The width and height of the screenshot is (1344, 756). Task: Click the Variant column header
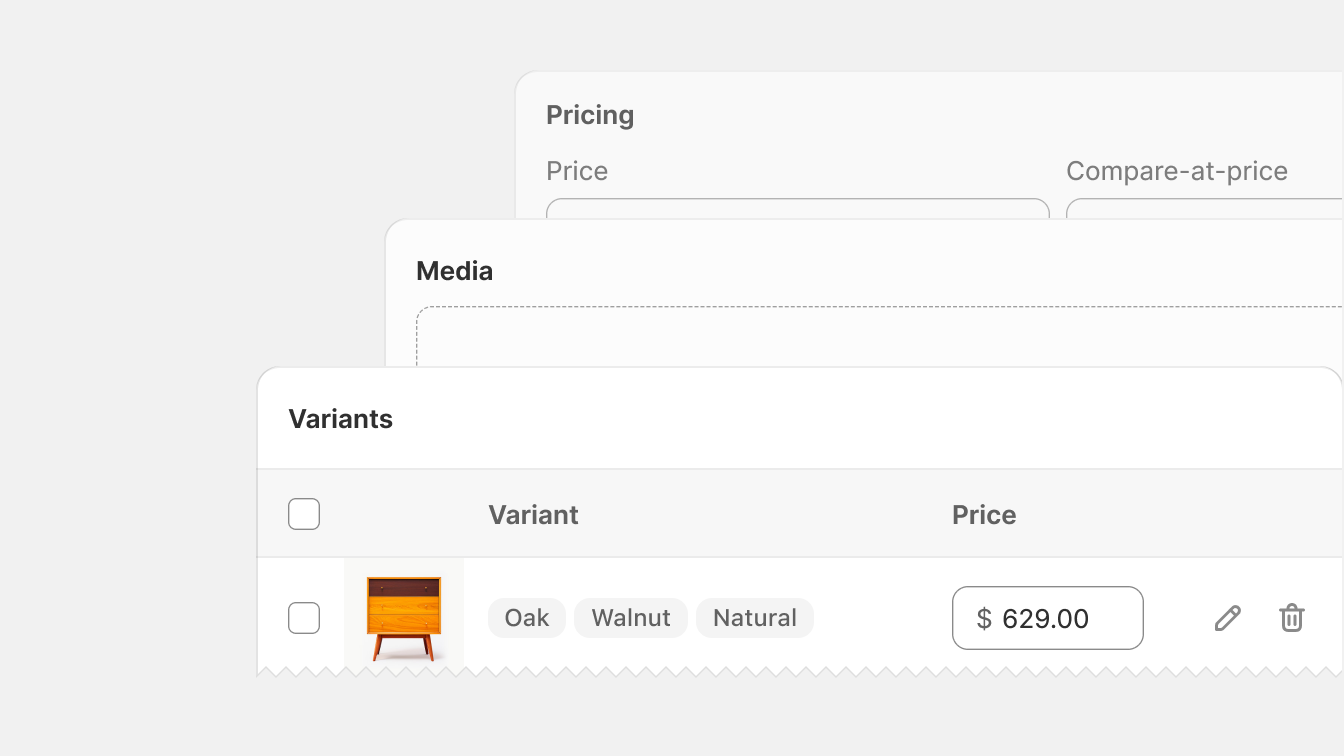533,514
